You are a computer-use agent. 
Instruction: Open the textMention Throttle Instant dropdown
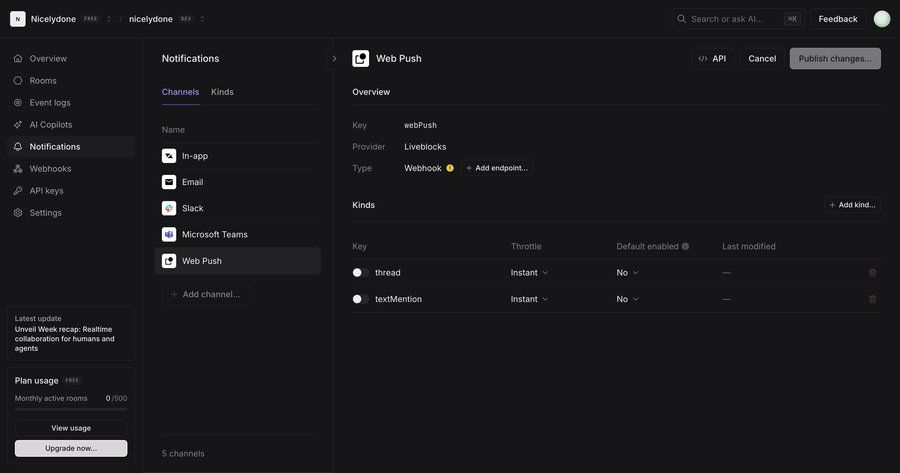[529, 299]
